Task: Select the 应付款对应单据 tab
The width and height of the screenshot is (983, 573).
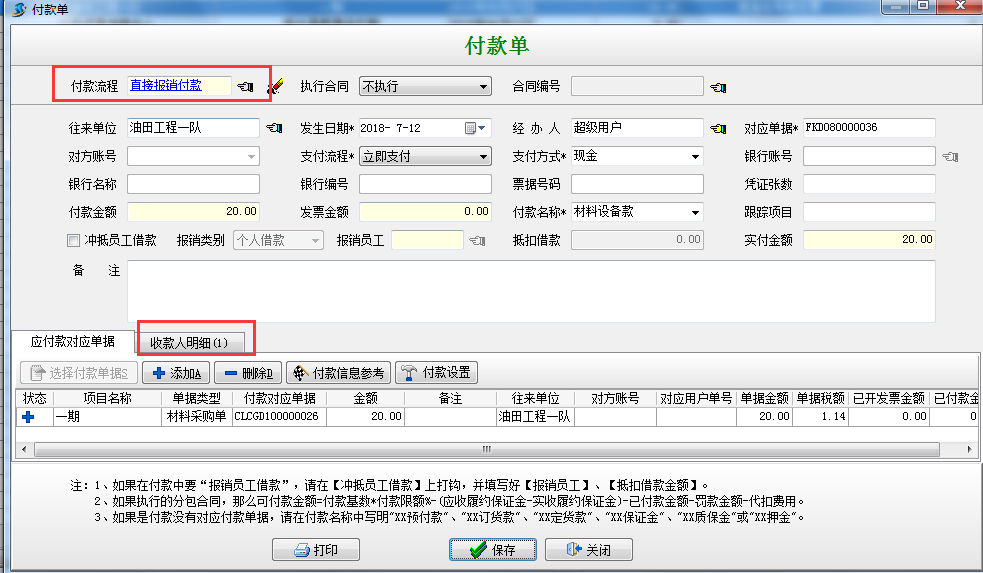Action: coord(73,342)
